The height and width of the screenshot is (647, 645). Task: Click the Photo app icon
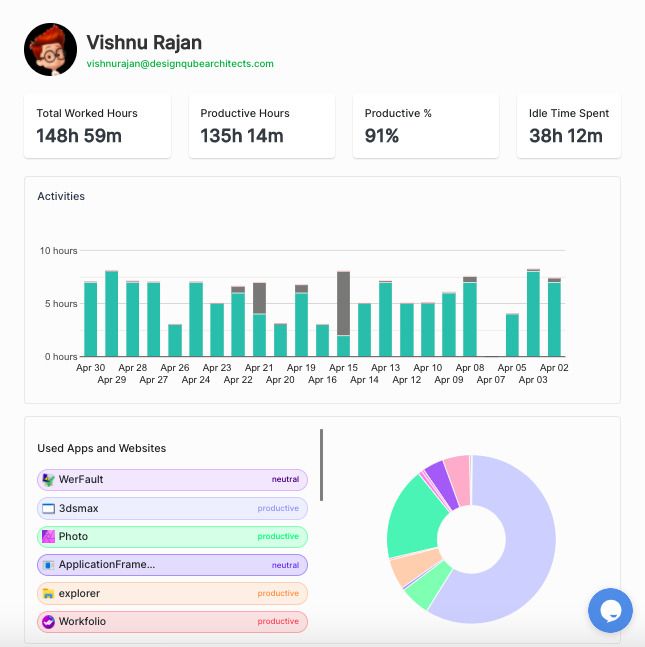[x=49, y=536]
